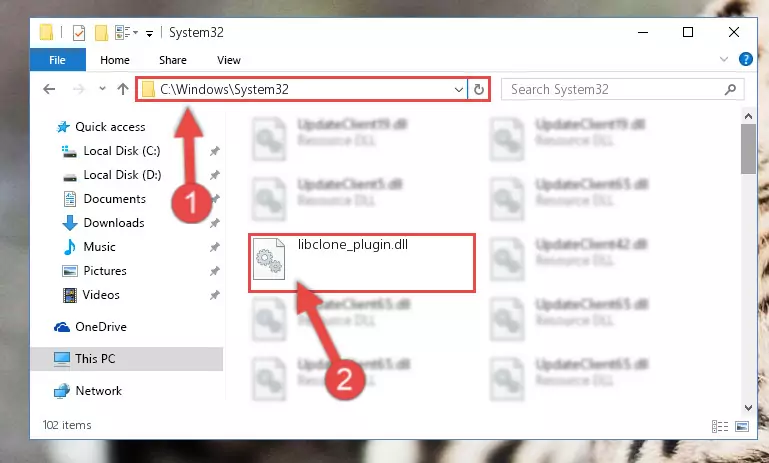Click the Properties checkmark quick access icon
The image size is (769, 463).
coord(79,33)
